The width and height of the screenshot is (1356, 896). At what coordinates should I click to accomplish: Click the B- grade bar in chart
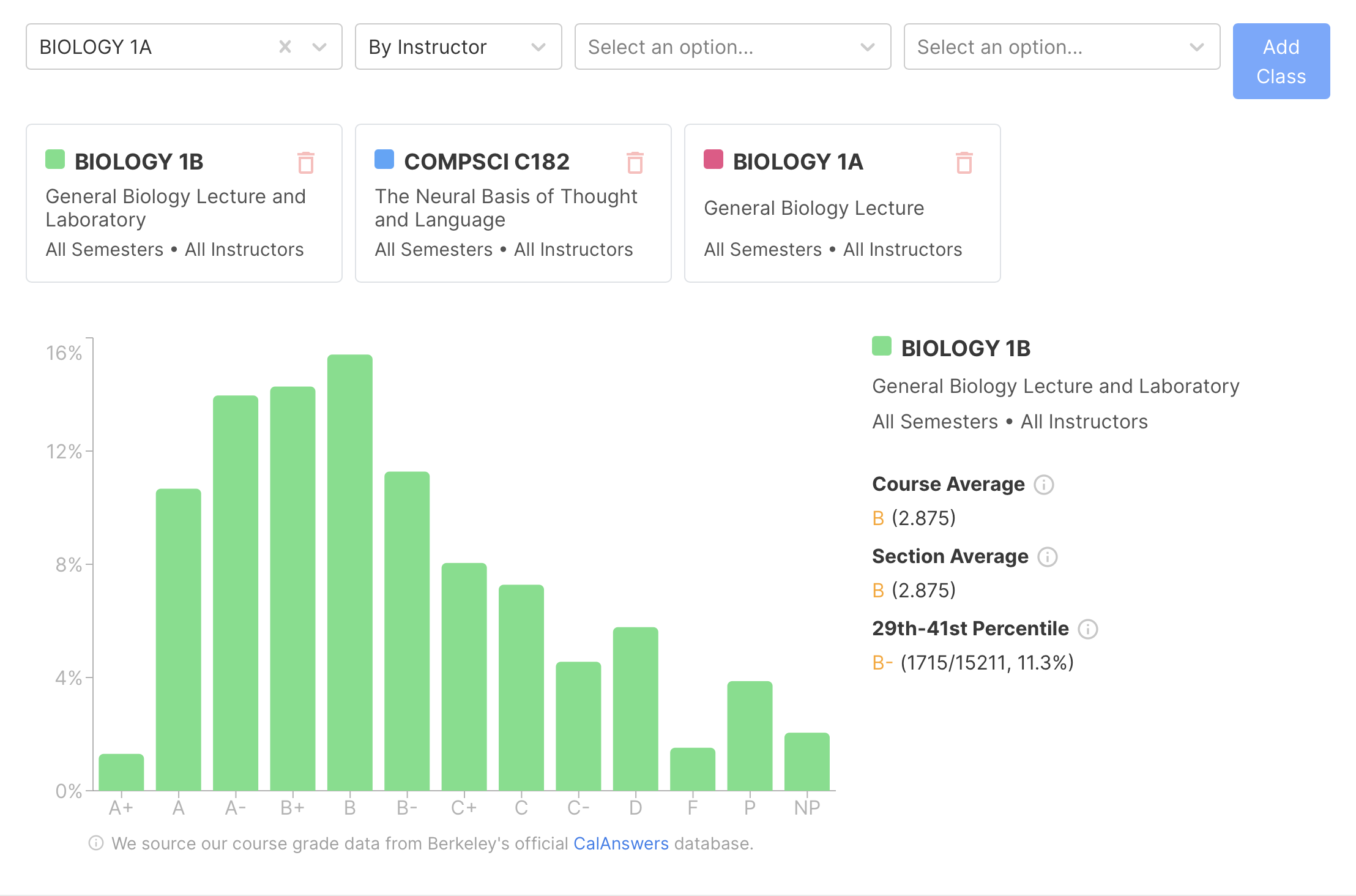coord(407,630)
